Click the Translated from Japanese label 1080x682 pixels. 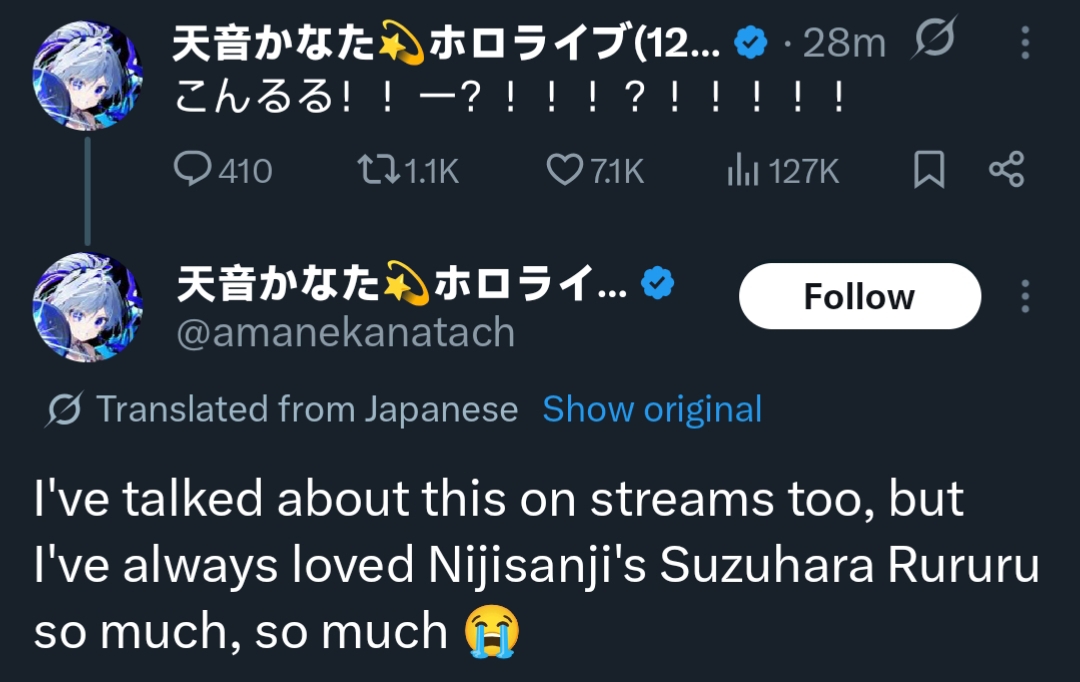point(306,409)
